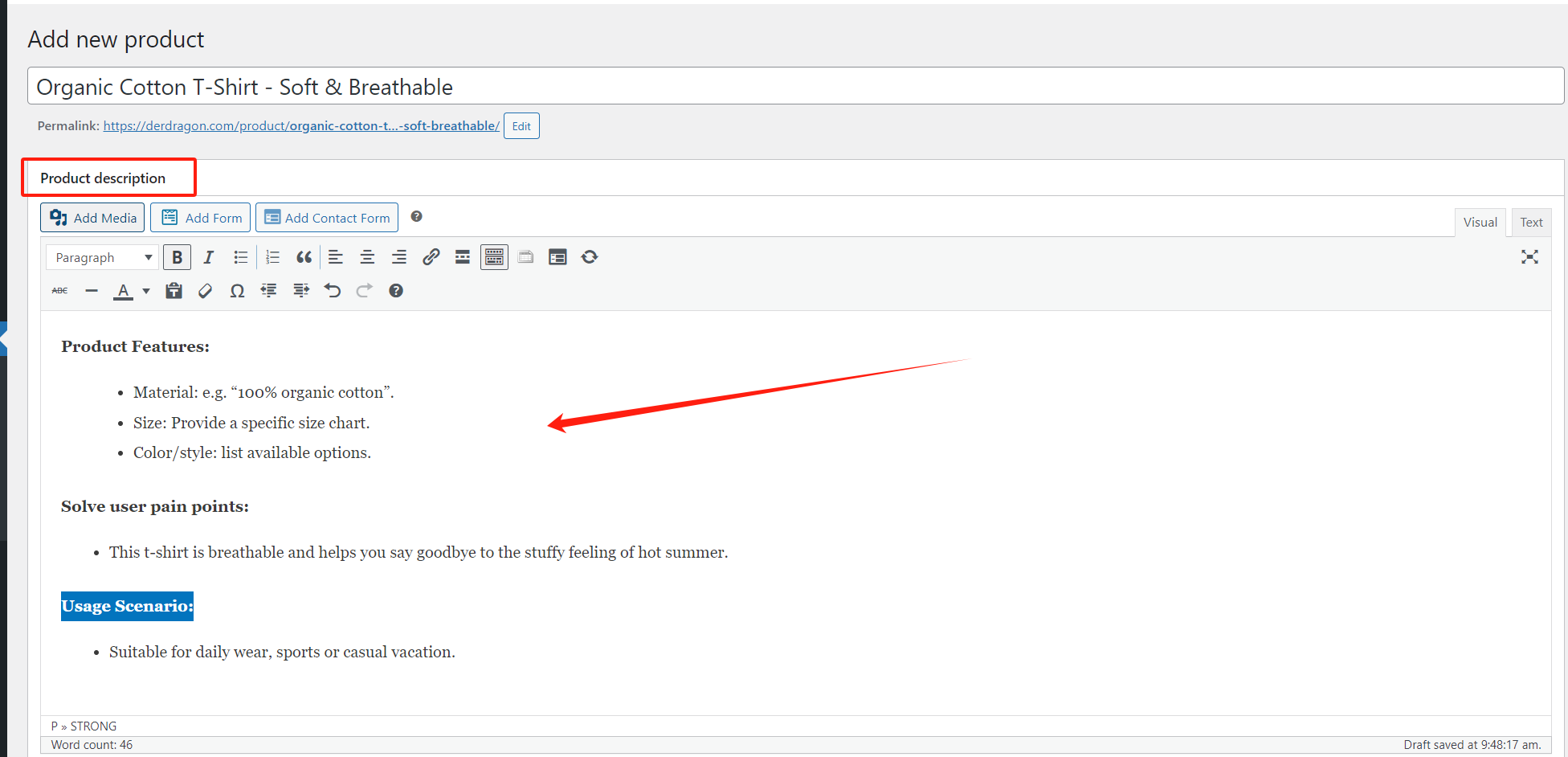Insert a horizontal line

click(92, 291)
